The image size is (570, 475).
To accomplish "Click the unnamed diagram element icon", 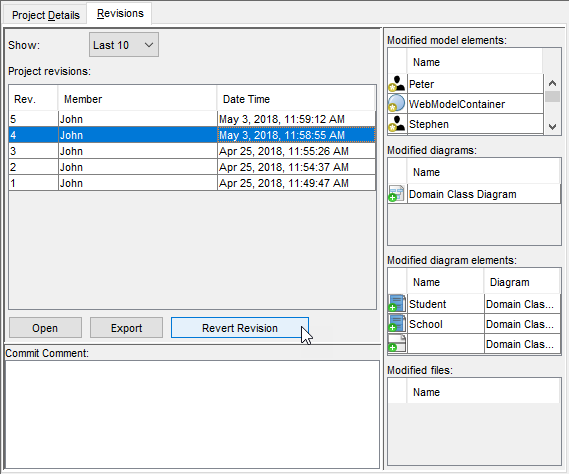I will [397, 343].
